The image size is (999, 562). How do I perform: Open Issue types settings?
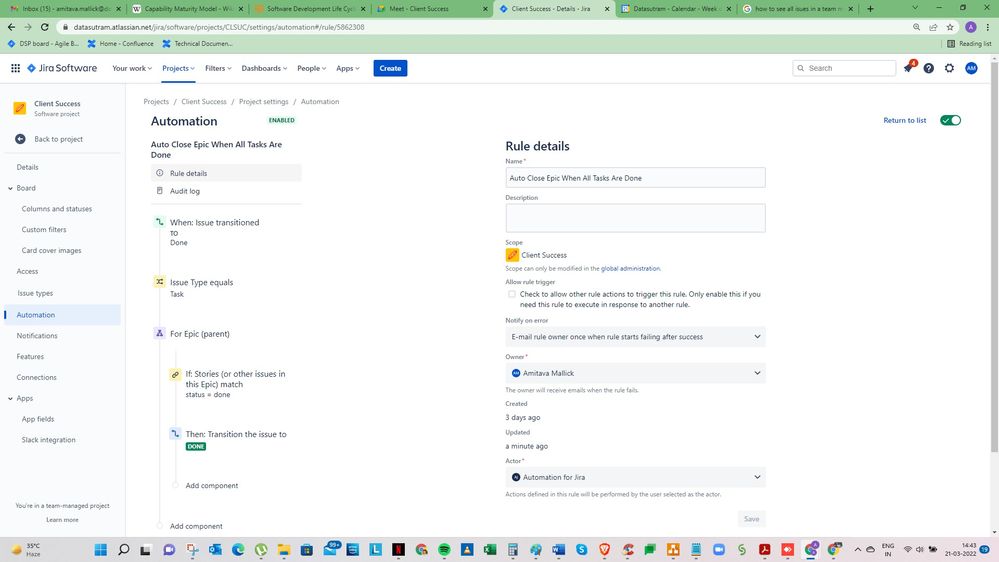tap(35, 293)
